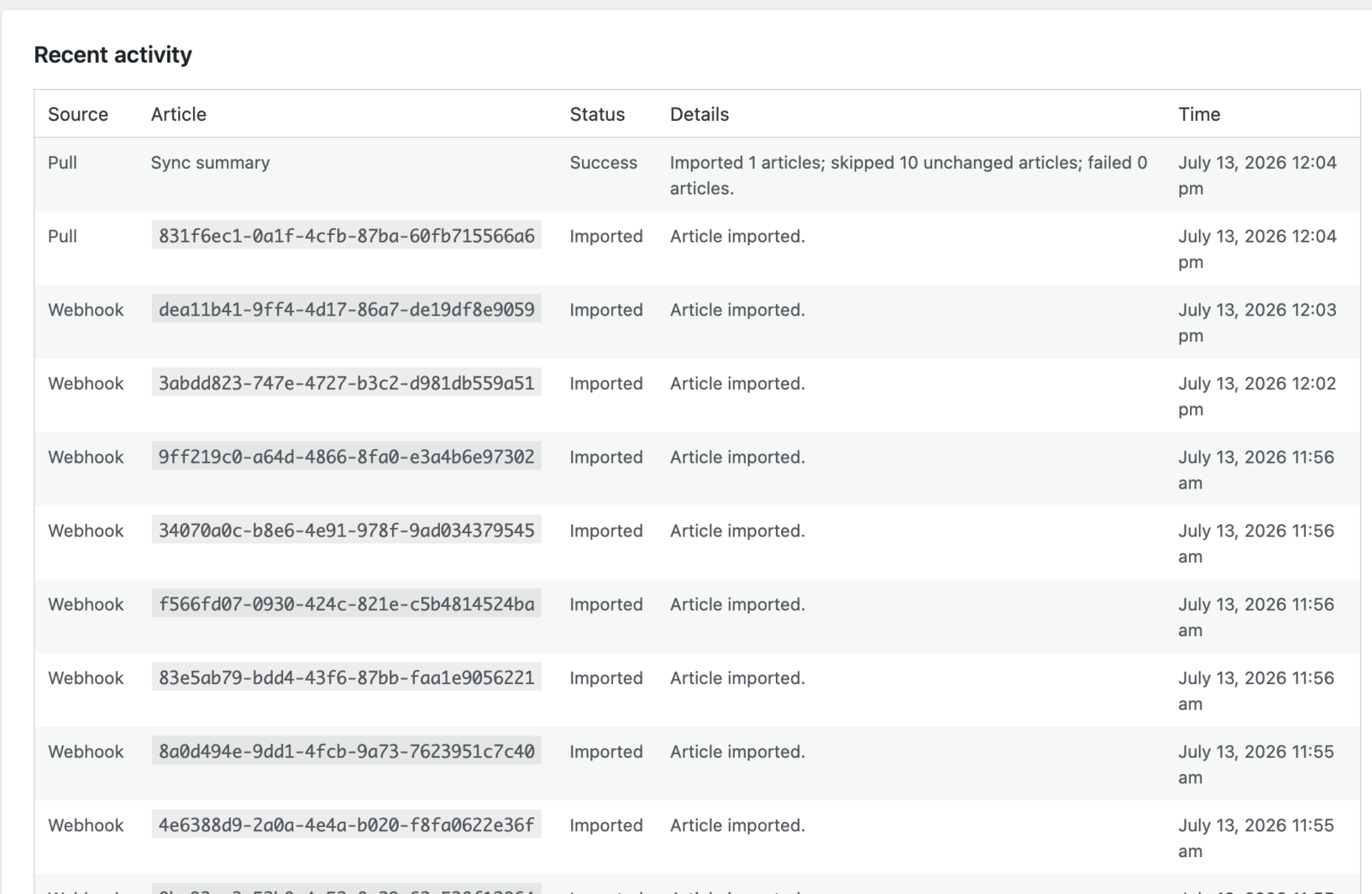The width and height of the screenshot is (1372, 894).
Task: Click 'Pull' source in the Sync summary row
Action: (x=63, y=163)
